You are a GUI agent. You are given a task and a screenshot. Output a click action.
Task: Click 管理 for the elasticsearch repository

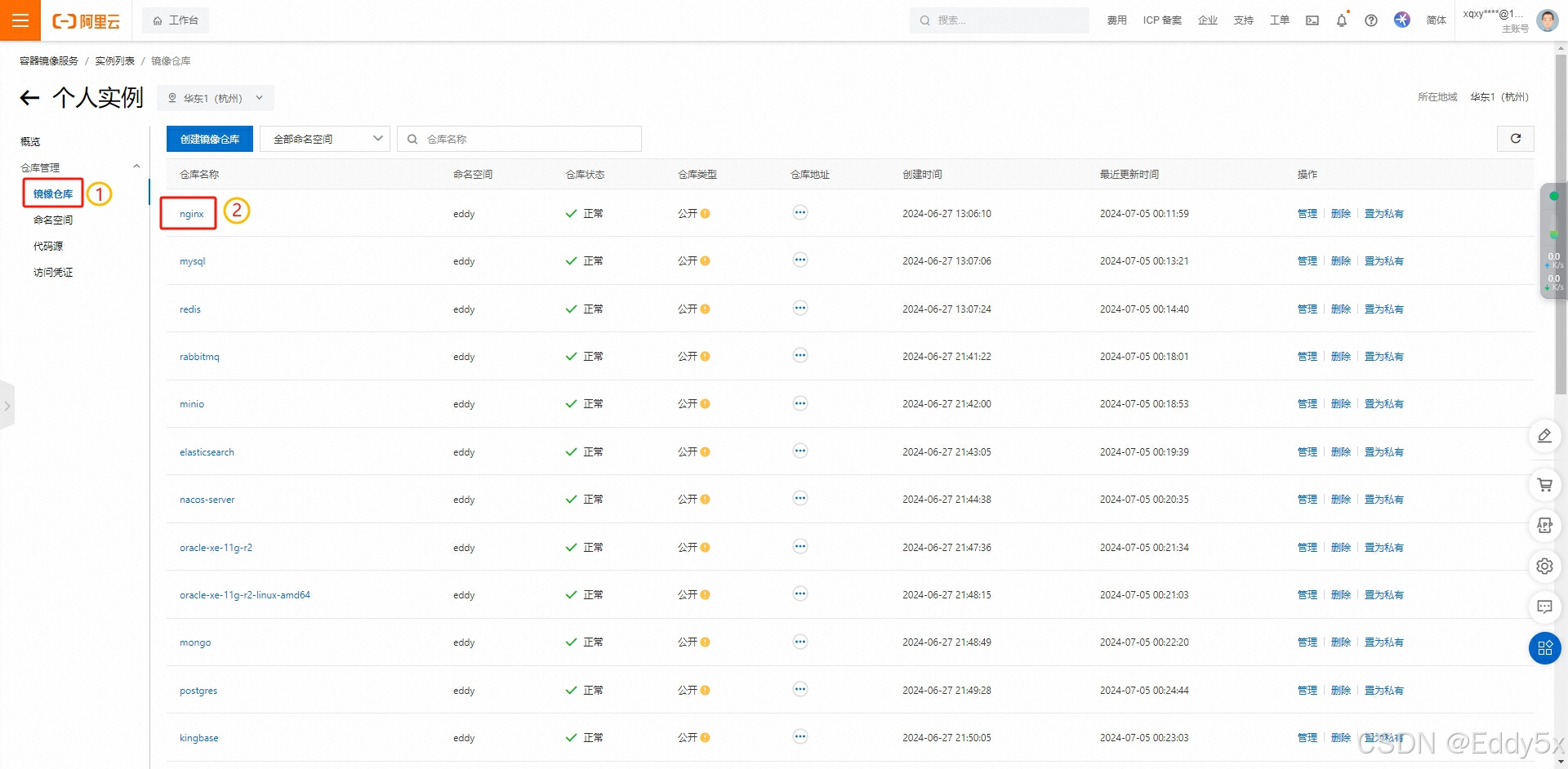pos(1307,452)
